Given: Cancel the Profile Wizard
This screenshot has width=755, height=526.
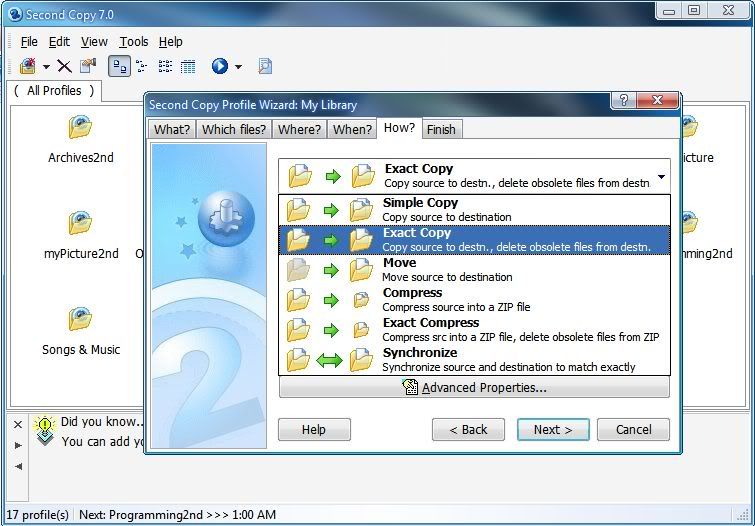Looking at the screenshot, I should [633, 430].
